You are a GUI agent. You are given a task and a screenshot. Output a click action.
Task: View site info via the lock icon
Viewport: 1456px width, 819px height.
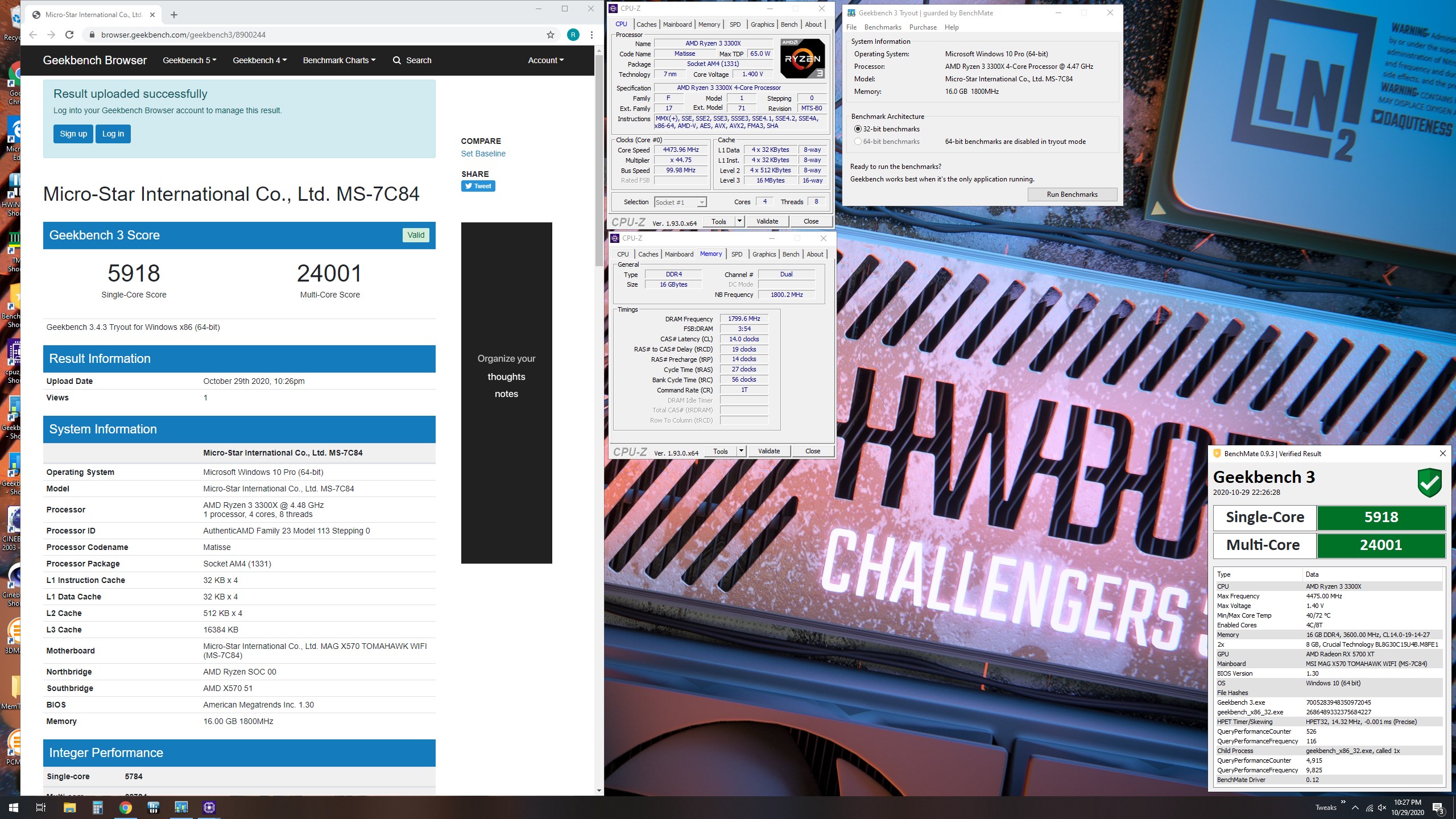tap(92, 35)
